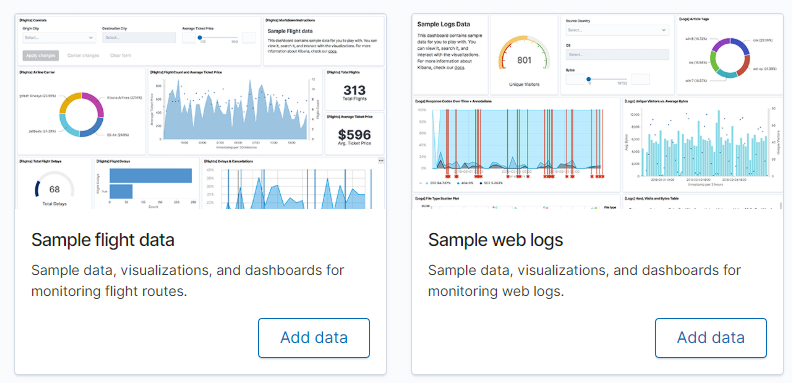Image resolution: width=792 pixels, height=383 pixels.
Task: Click the monitoring flight routes description
Action: pos(187,280)
